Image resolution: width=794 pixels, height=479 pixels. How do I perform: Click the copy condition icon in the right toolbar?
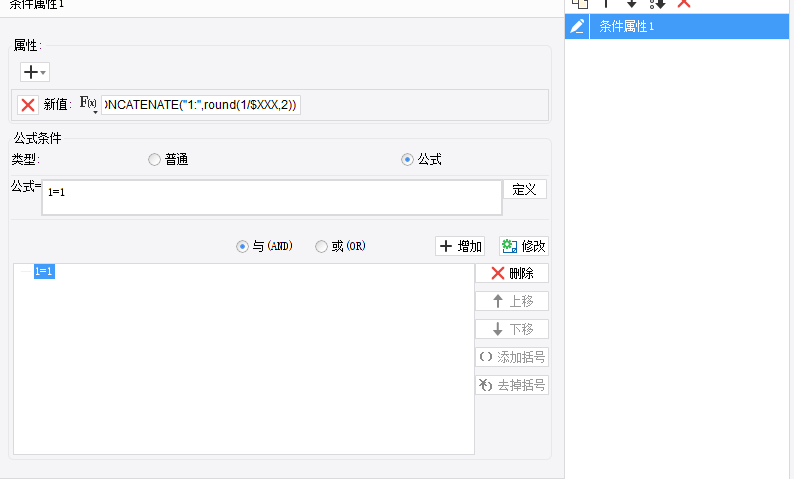[x=580, y=4]
